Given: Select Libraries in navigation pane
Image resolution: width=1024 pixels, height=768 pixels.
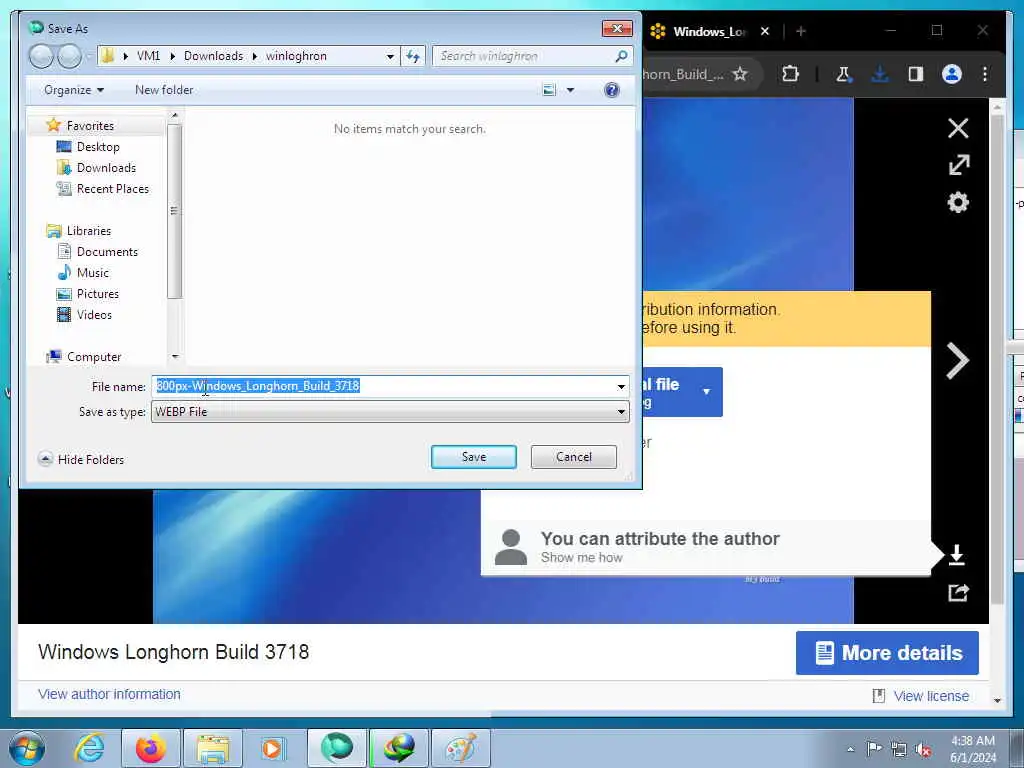Looking at the screenshot, I should 89,231.
